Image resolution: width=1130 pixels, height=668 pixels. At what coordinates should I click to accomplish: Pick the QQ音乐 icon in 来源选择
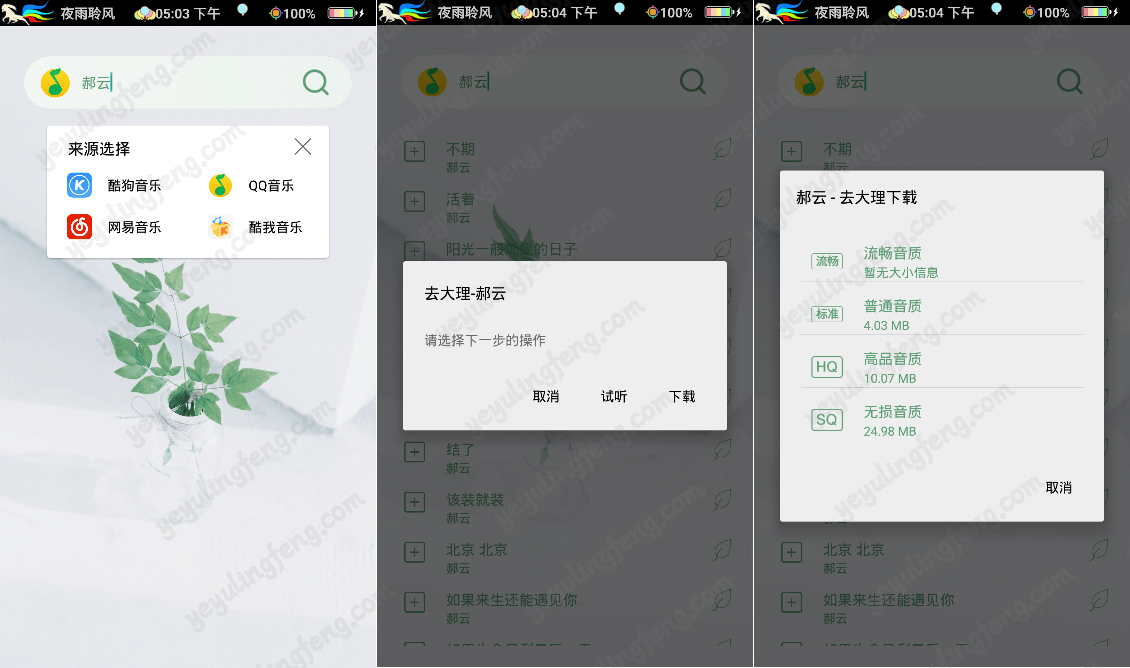coord(221,185)
